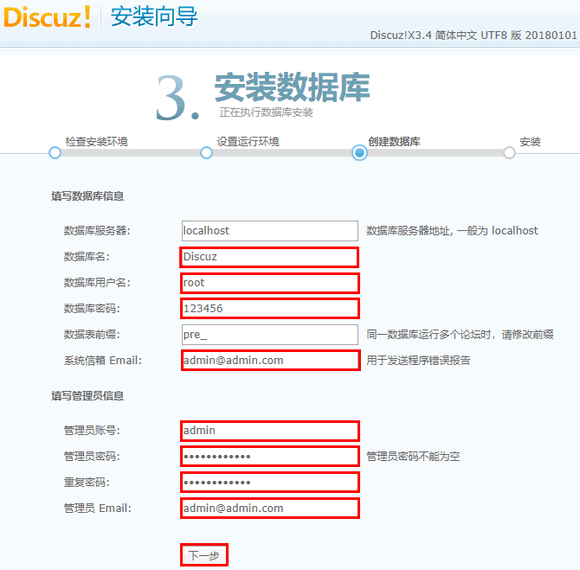Select the 数据库用户名 field containing root
580x570 pixels.
click(x=270, y=283)
